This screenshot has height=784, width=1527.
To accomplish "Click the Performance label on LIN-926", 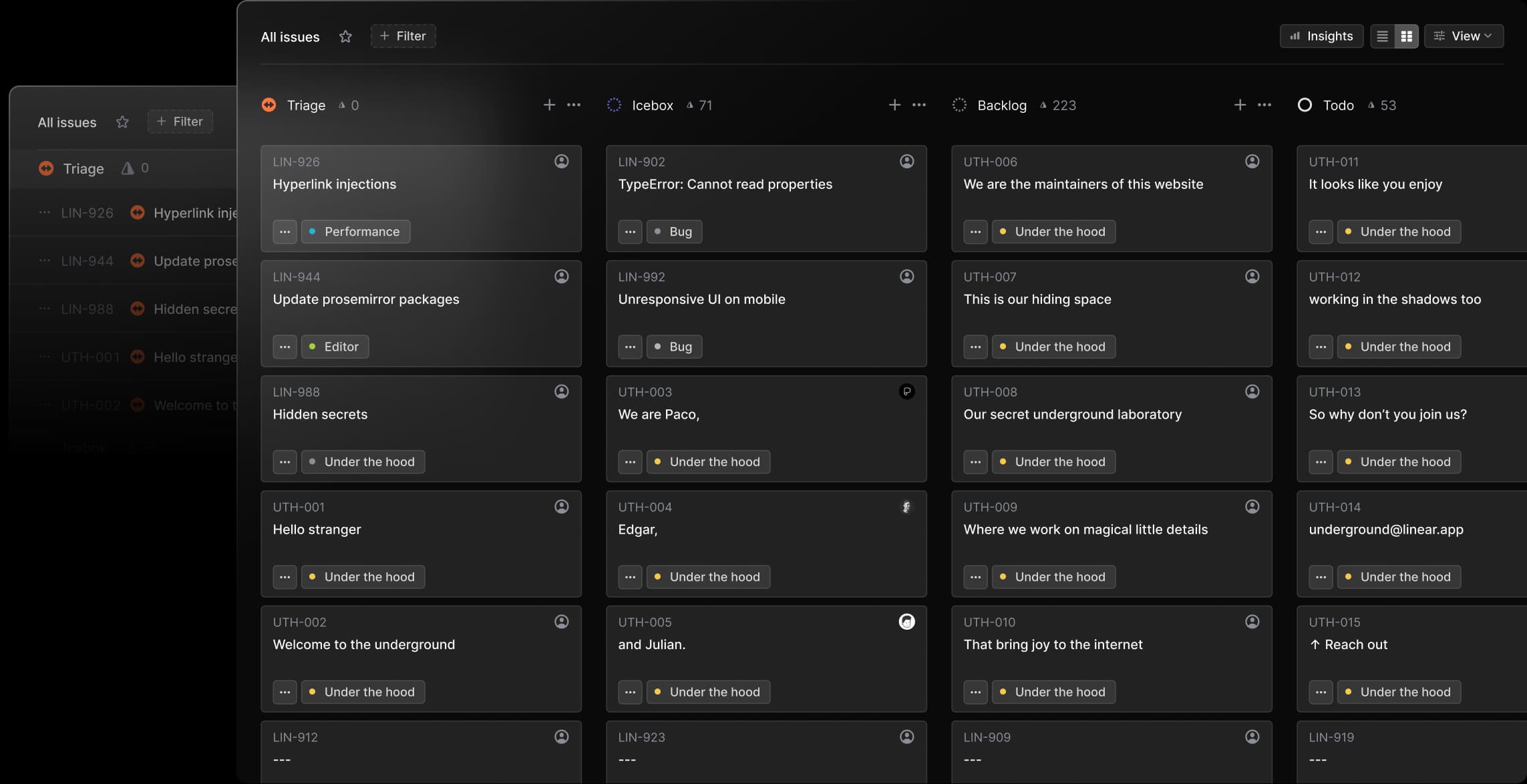I will 355,232.
